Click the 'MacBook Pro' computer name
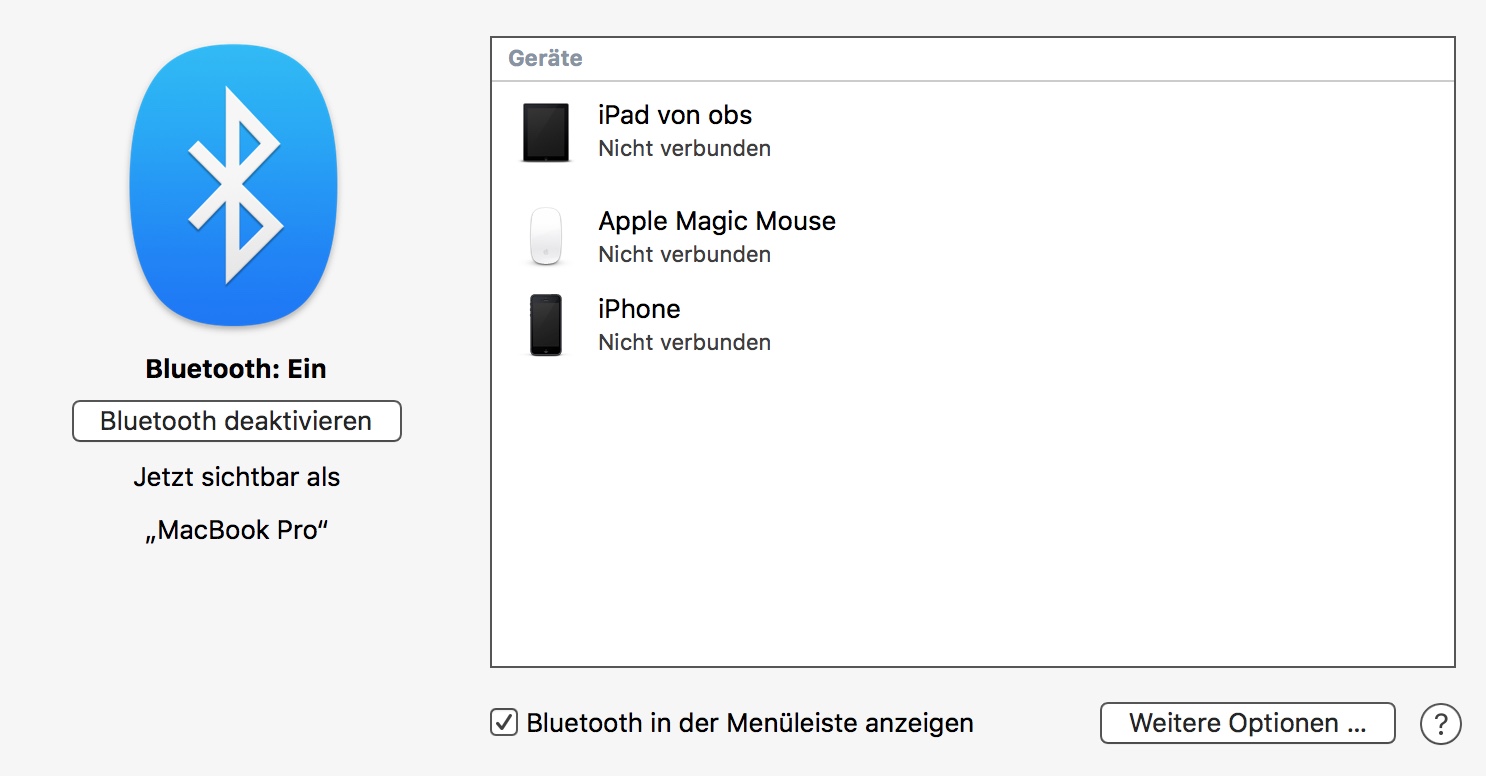The image size is (1486, 776). click(236, 530)
